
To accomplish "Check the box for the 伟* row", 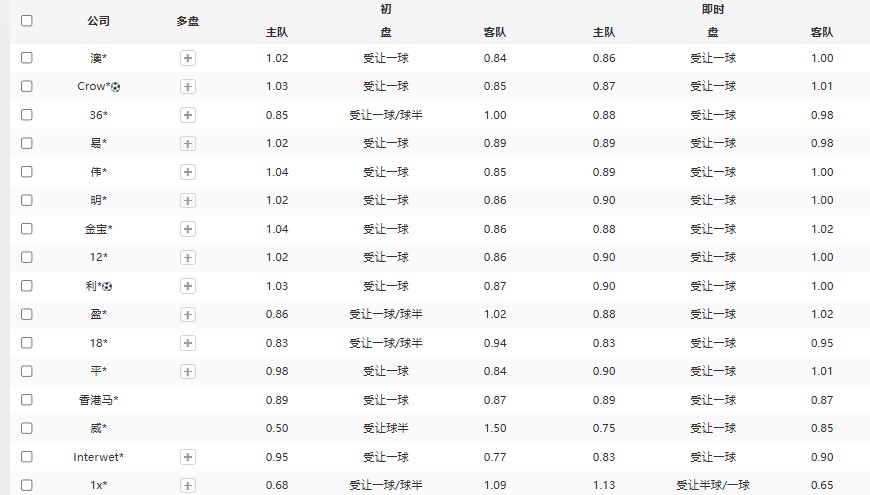I will 27,172.
